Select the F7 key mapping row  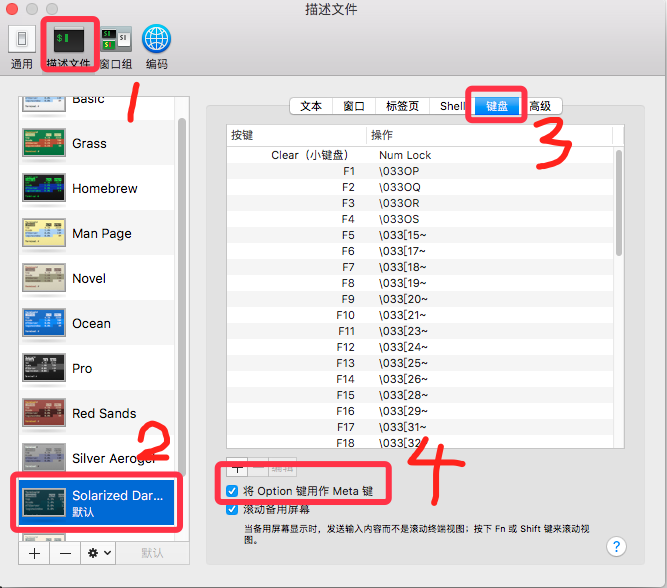pos(420,267)
